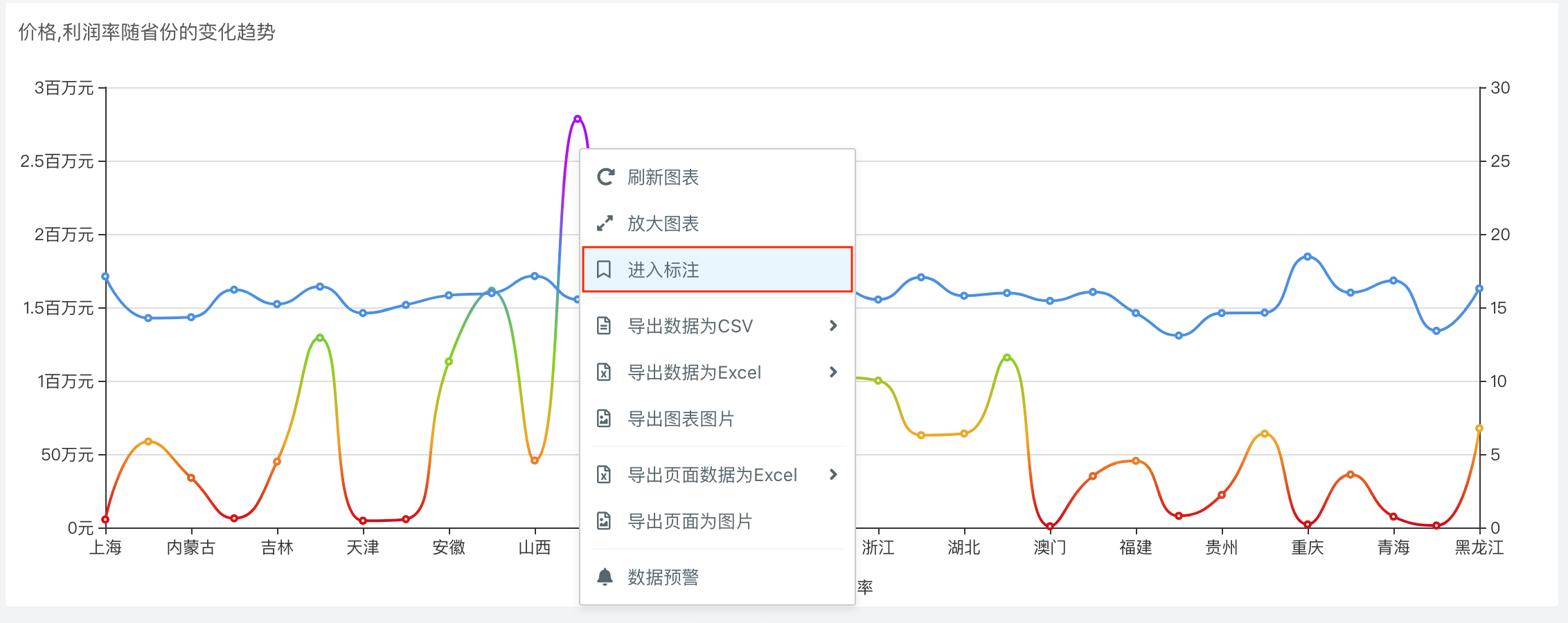
Task: Open 数据预警 menu entry
Action: [x=663, y=577]
